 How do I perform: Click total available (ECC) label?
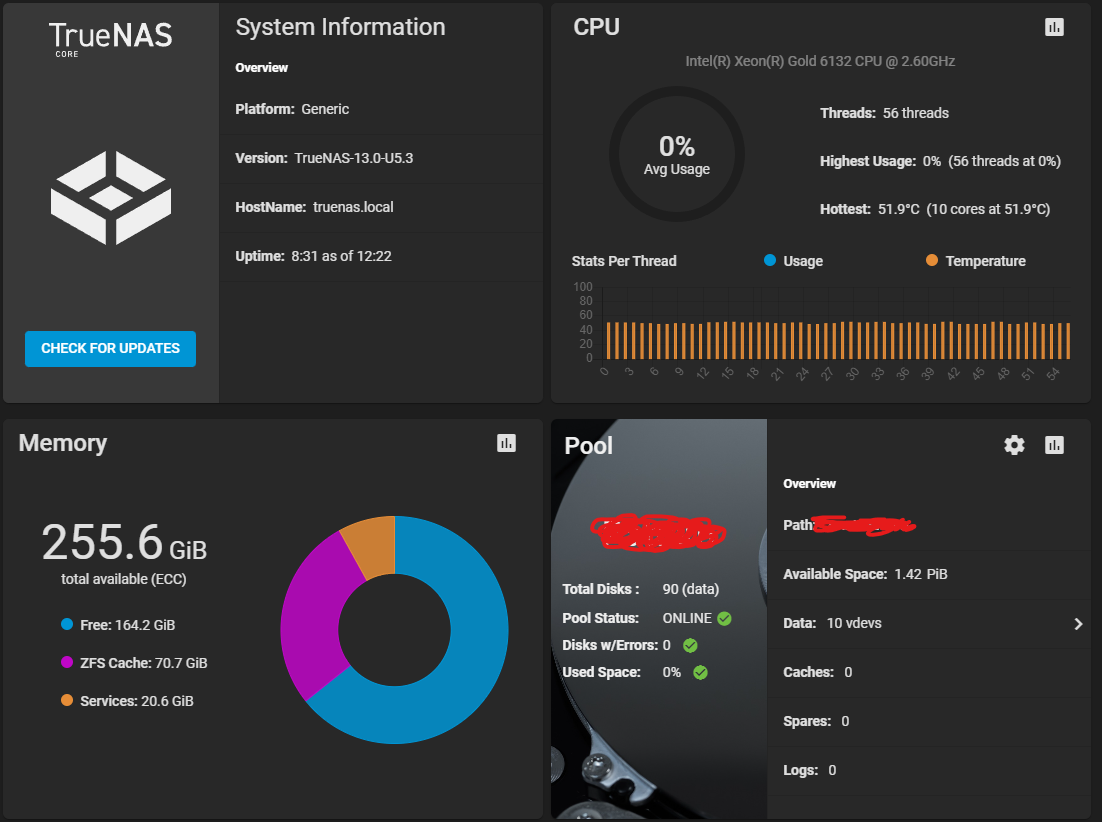click(x=124, y=579)
